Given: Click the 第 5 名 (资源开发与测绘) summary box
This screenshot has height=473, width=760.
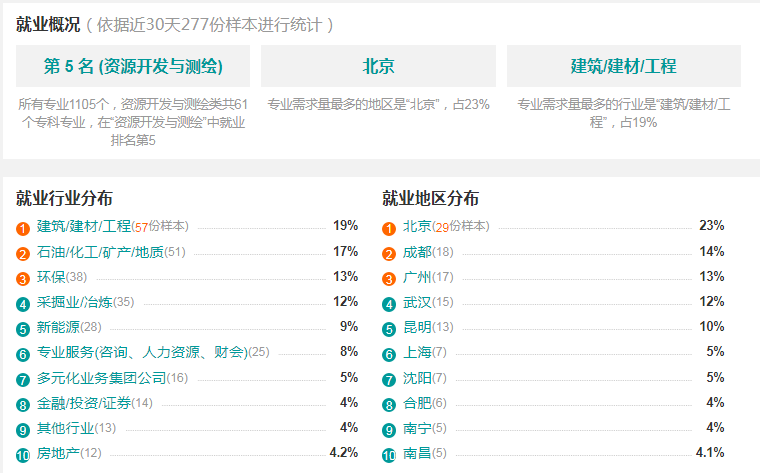Looking at the screenshot, I should (133, 66).
